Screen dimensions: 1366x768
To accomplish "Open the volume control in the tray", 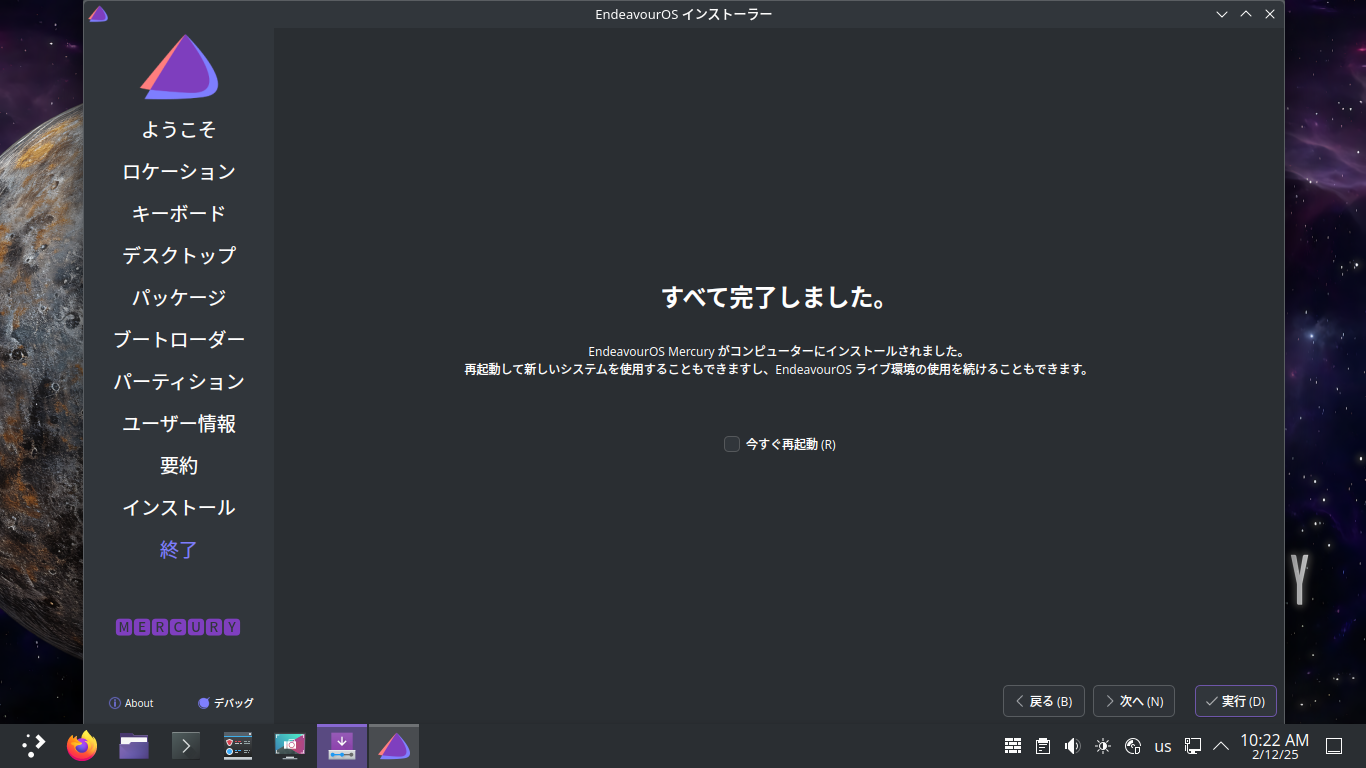I will pyautogui.click(x=1073, y=746).
